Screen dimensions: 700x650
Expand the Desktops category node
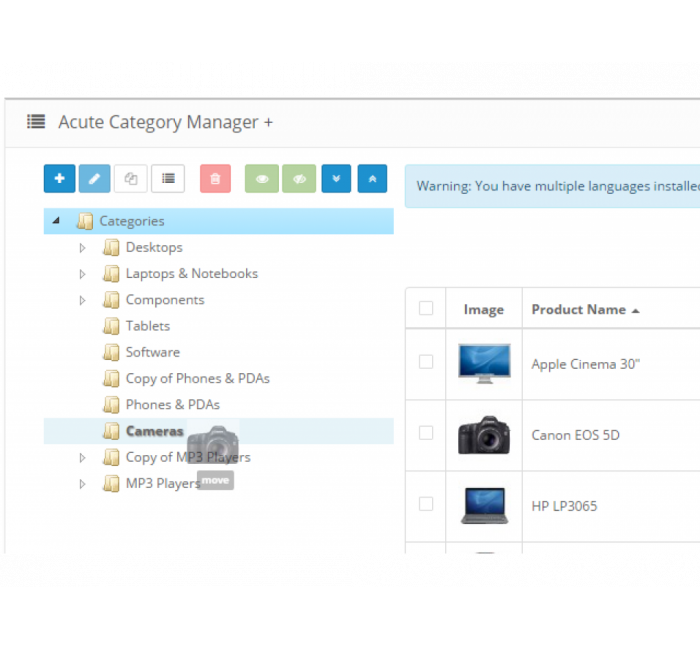coord(83,248)
